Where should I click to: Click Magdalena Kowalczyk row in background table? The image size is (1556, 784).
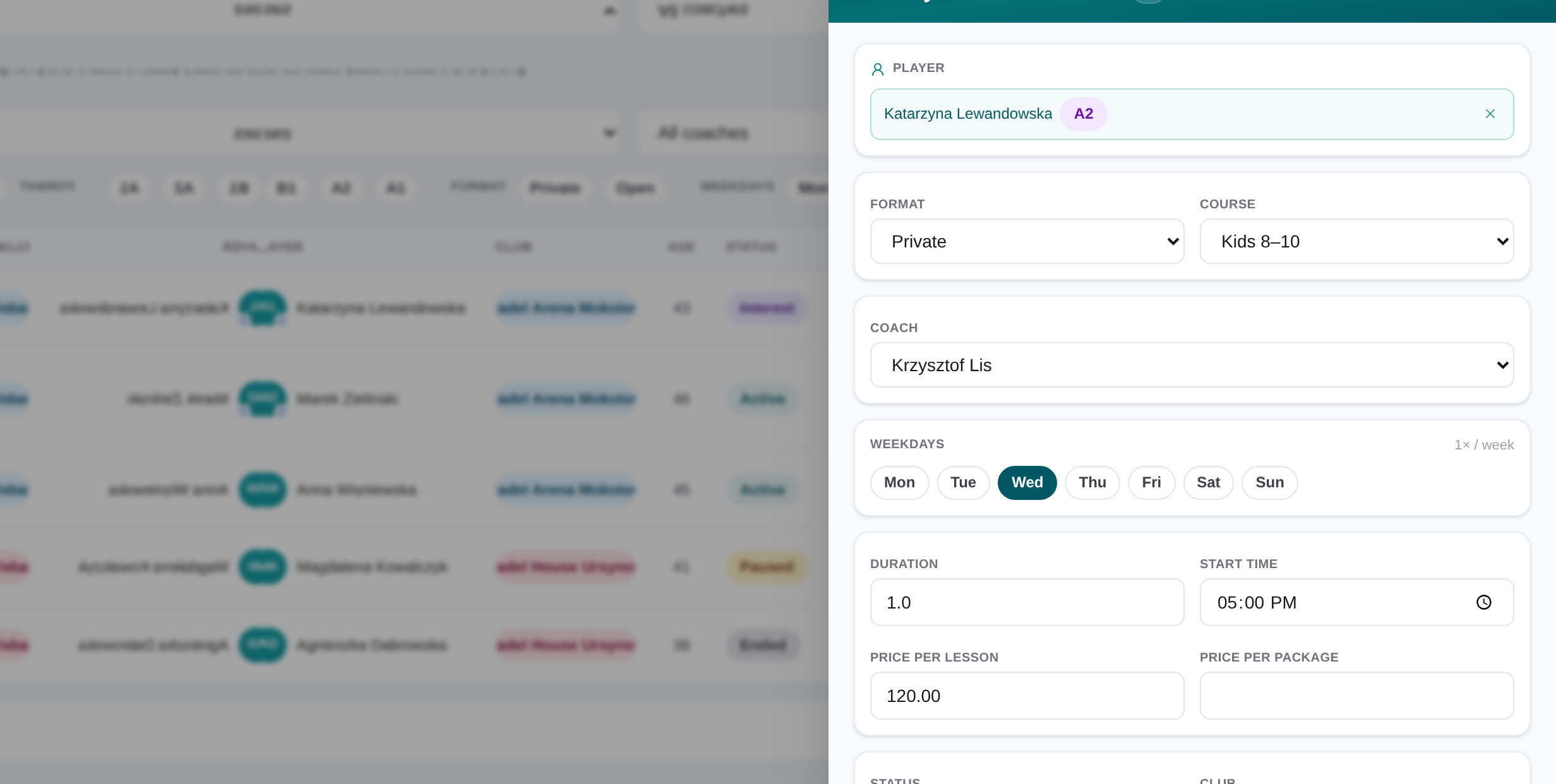414,567
